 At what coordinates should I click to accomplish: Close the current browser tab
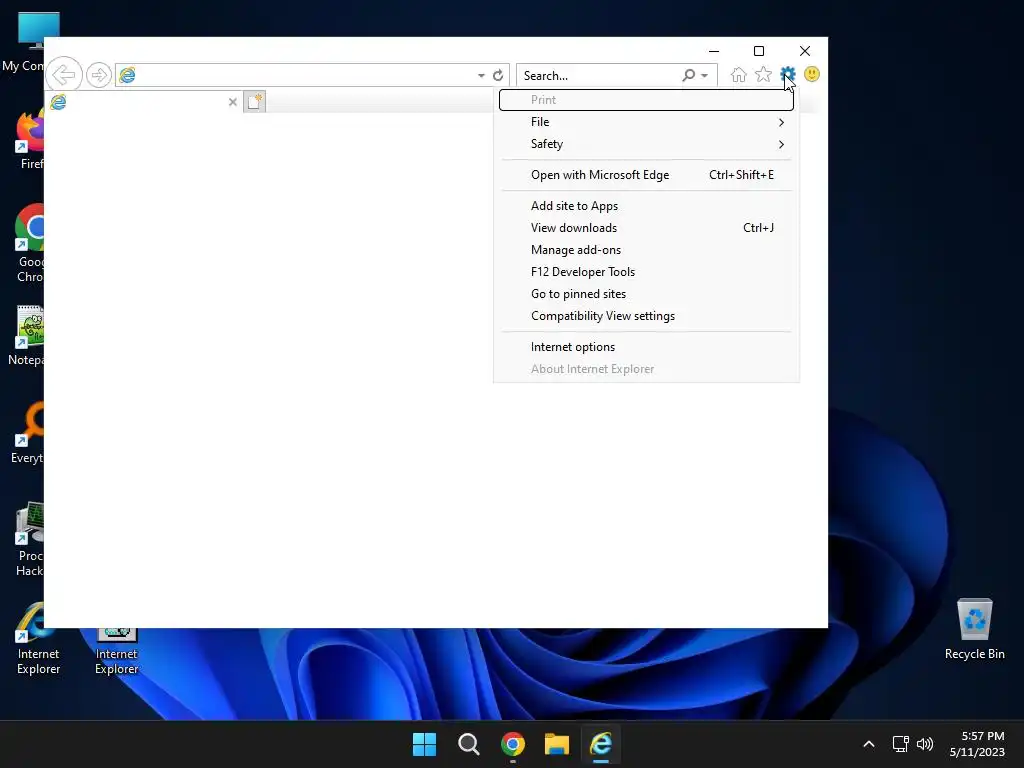(x=232, y=102)
